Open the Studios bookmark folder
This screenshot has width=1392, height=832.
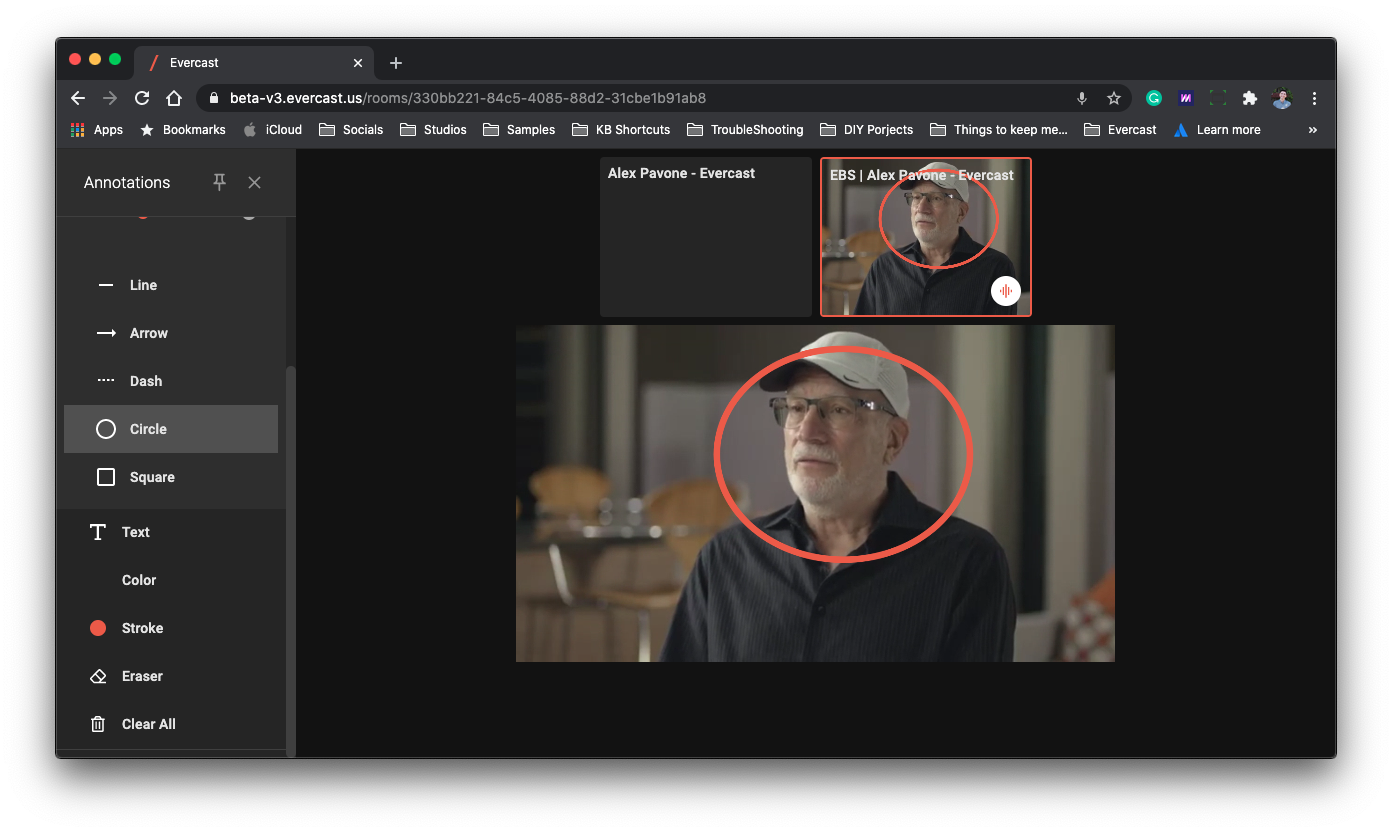[433, 130]
